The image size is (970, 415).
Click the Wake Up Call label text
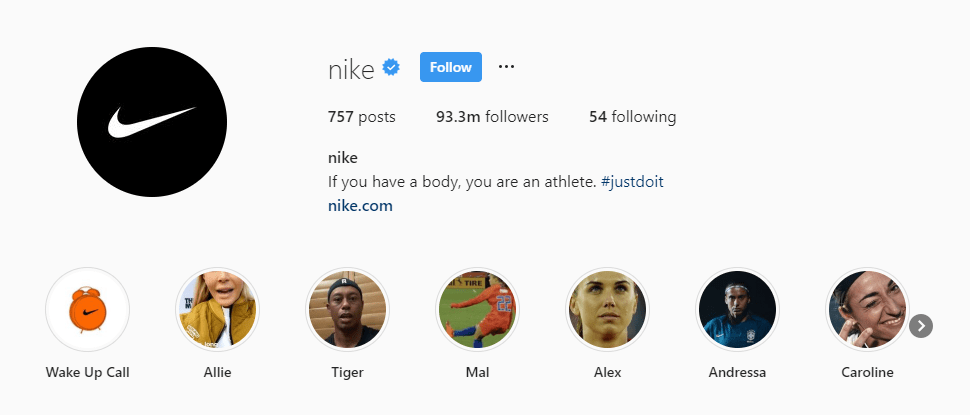87,373
